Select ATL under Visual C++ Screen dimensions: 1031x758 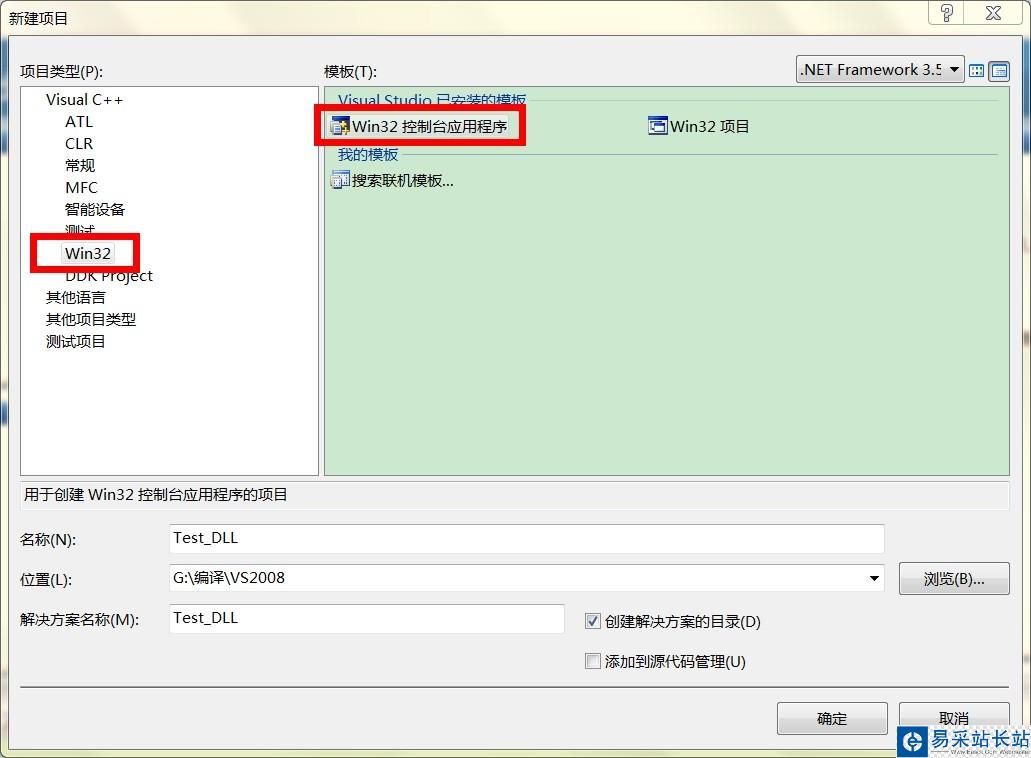(79, 122)
